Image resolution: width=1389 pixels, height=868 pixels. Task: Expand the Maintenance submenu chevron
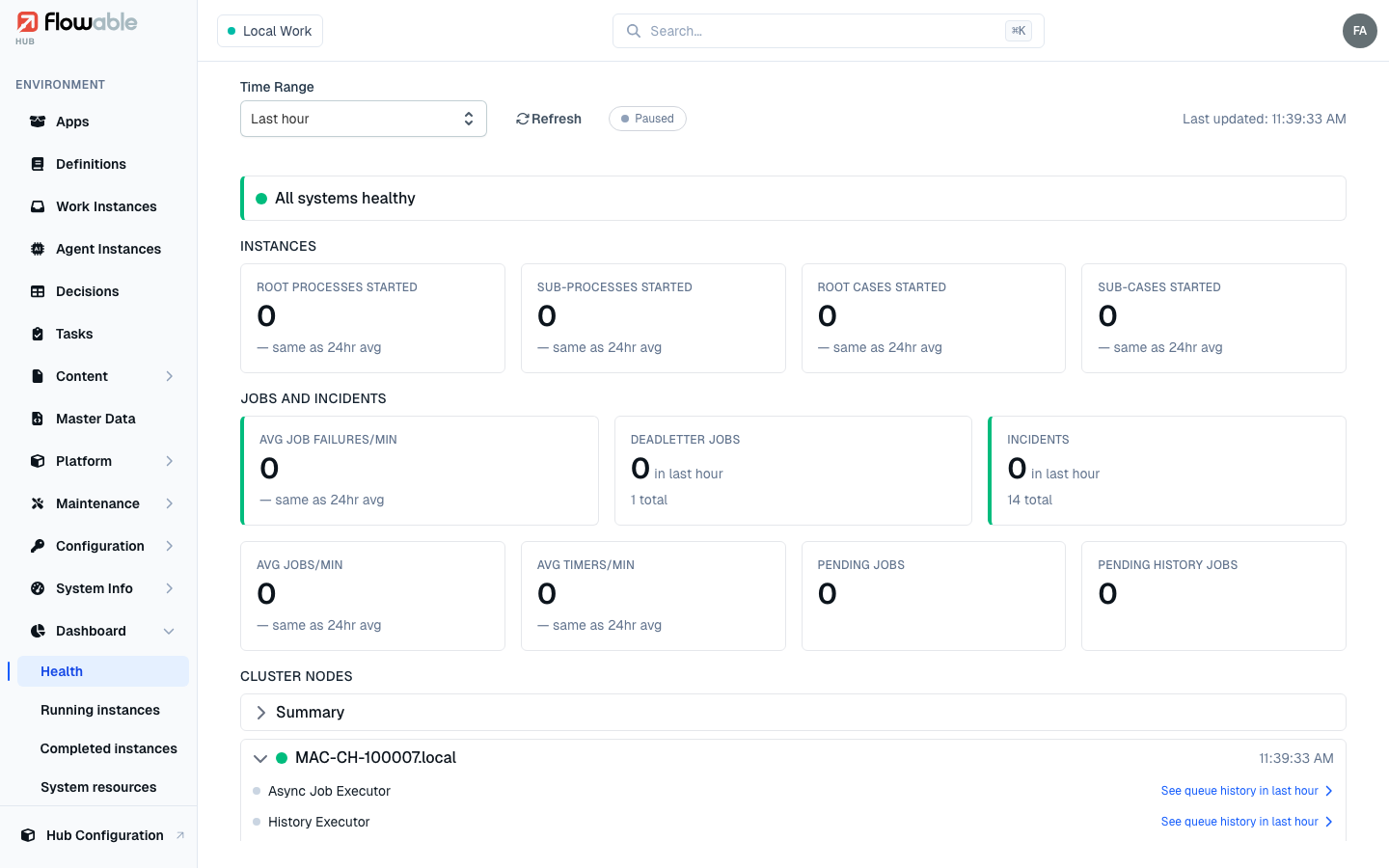pos(170,503)
